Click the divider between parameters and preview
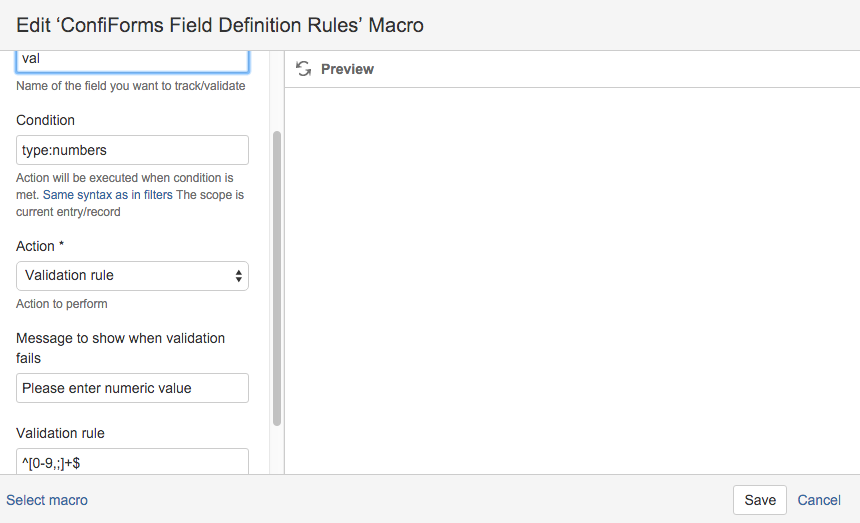This screenshot has height=523, width=860. [284, 263]
